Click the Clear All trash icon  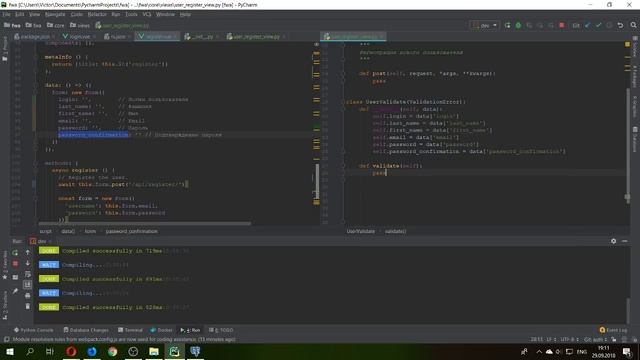pyautogui.click(x=28, y=306)
